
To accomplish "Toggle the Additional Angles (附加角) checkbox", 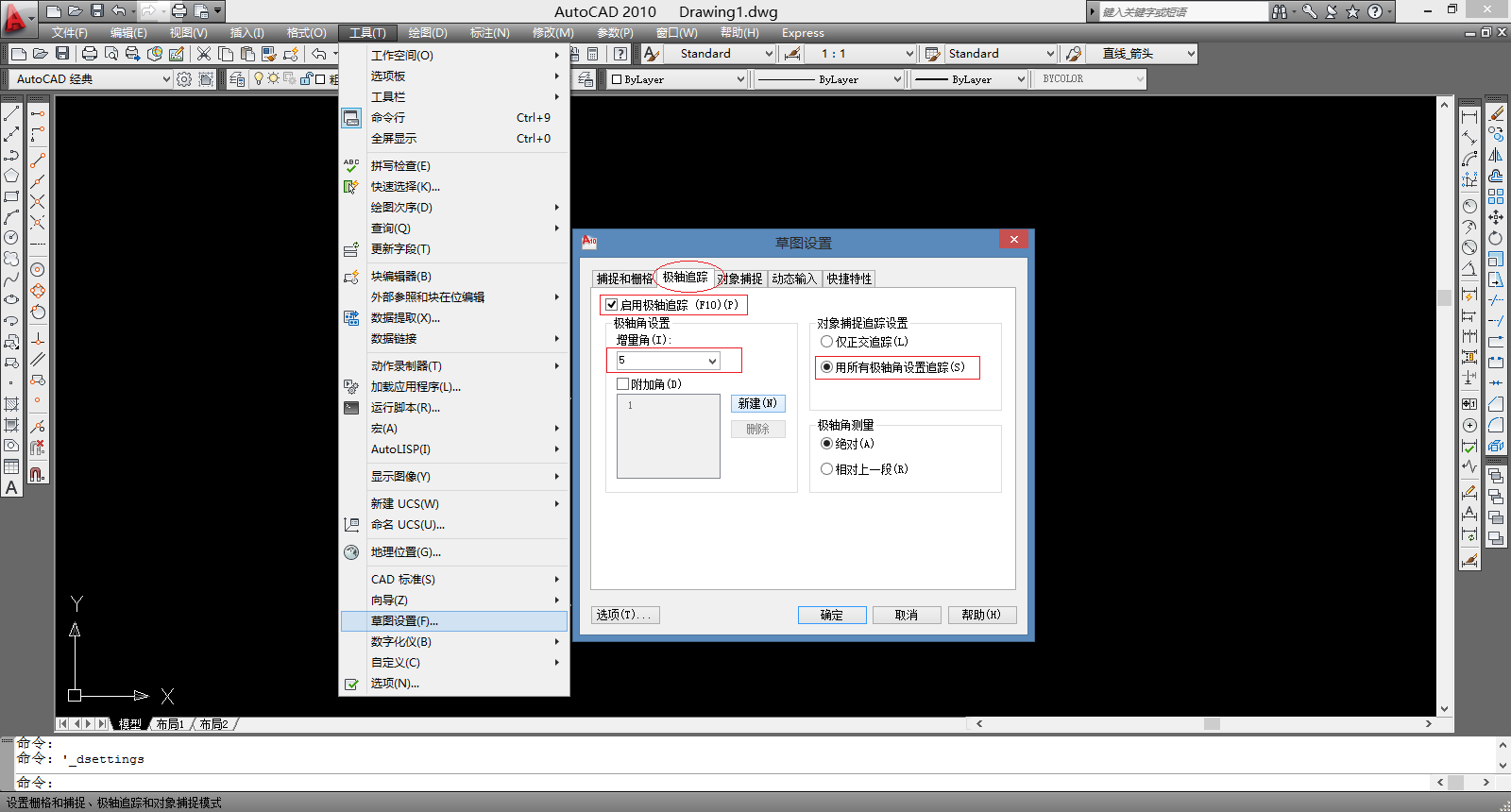I will pos(623,384).
